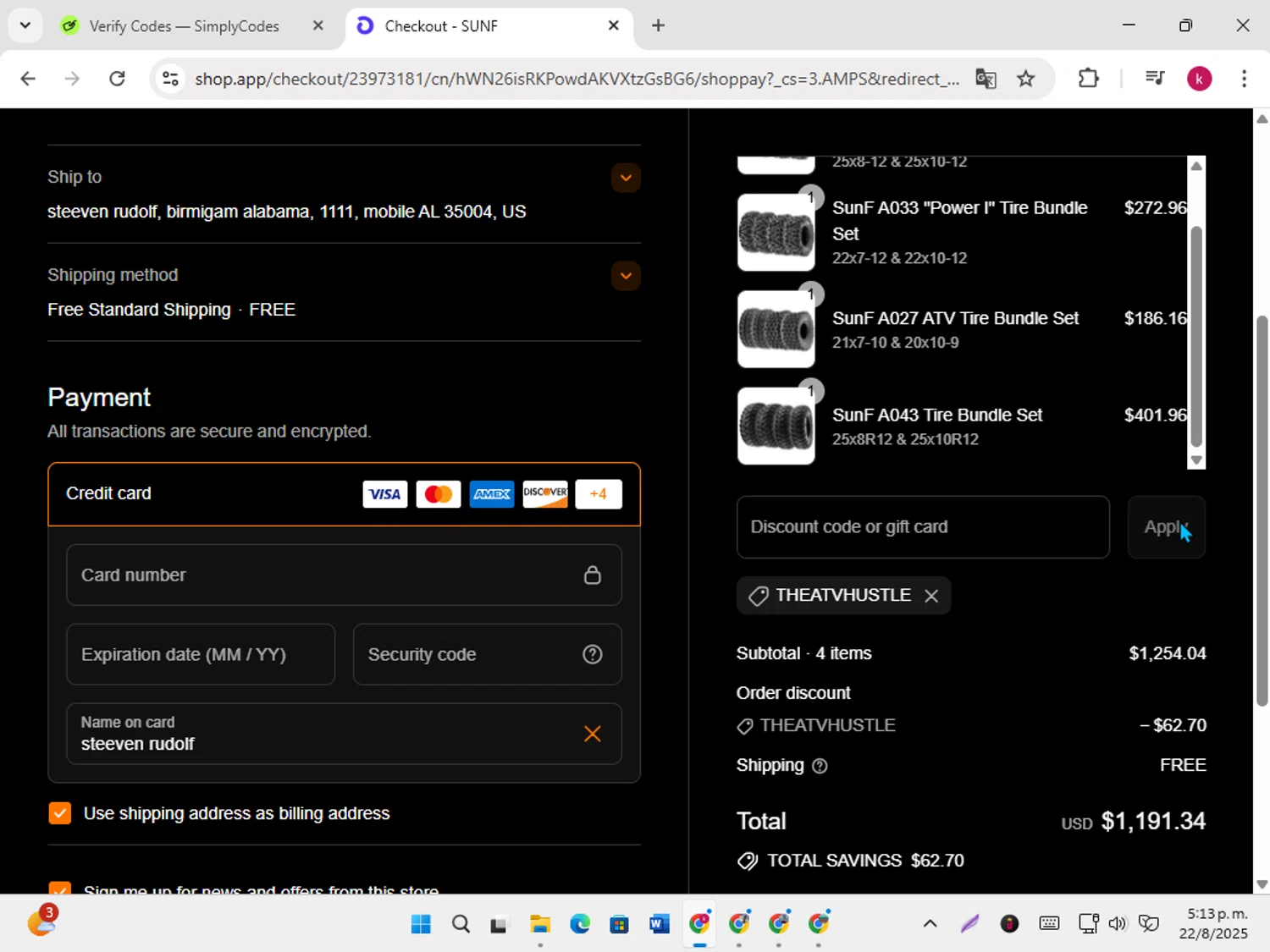The width and height of the screenshot is (1270, 952).
Task: Open the Chrome three-dot menu
Action: pyautogui.click(x=1244, y=79)
